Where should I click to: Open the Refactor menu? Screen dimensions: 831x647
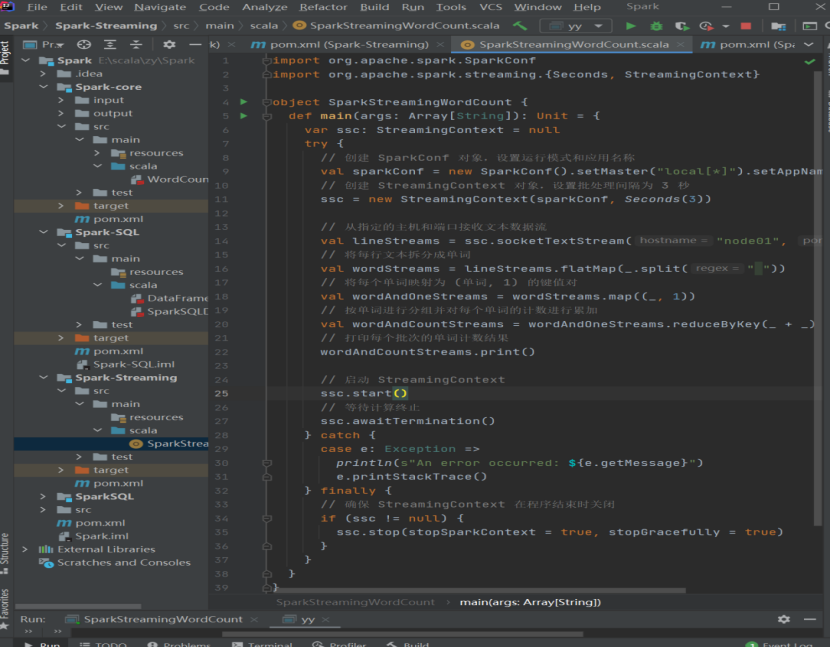pos(323,7)
